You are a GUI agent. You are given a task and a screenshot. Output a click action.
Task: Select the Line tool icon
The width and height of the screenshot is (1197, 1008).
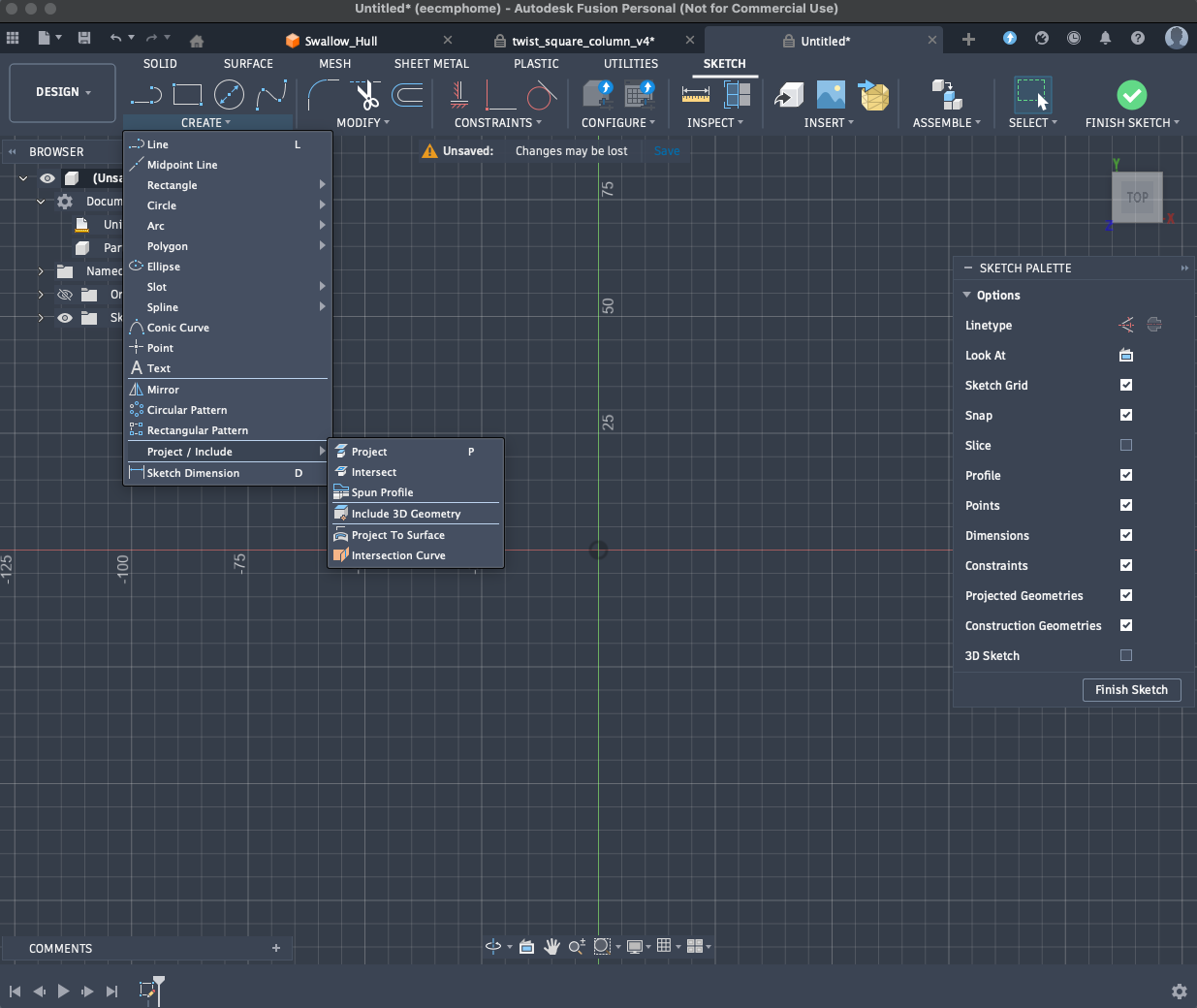(147, 94)
